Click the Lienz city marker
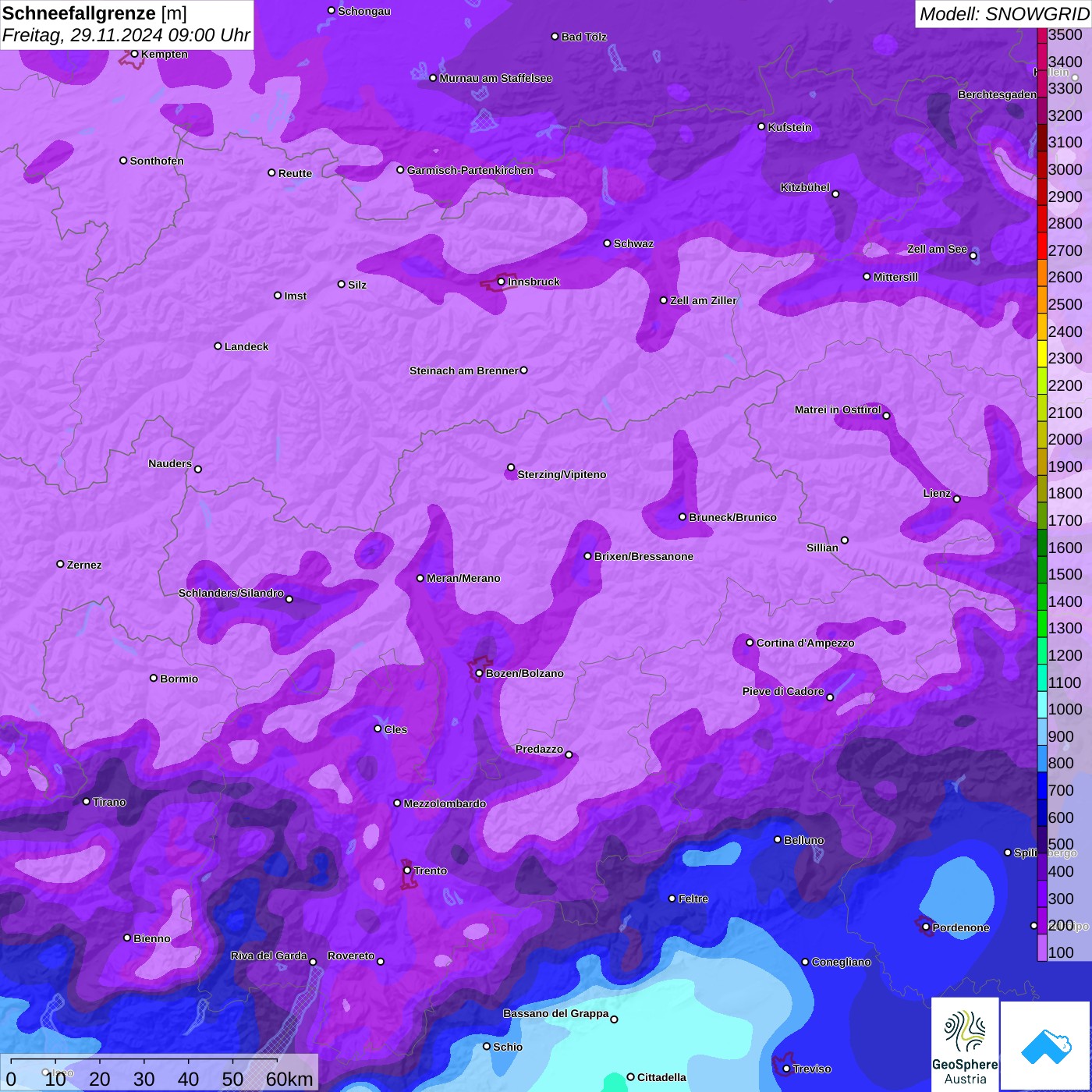This screenshot has height=1092, width=1092. (x=957, y=499)
